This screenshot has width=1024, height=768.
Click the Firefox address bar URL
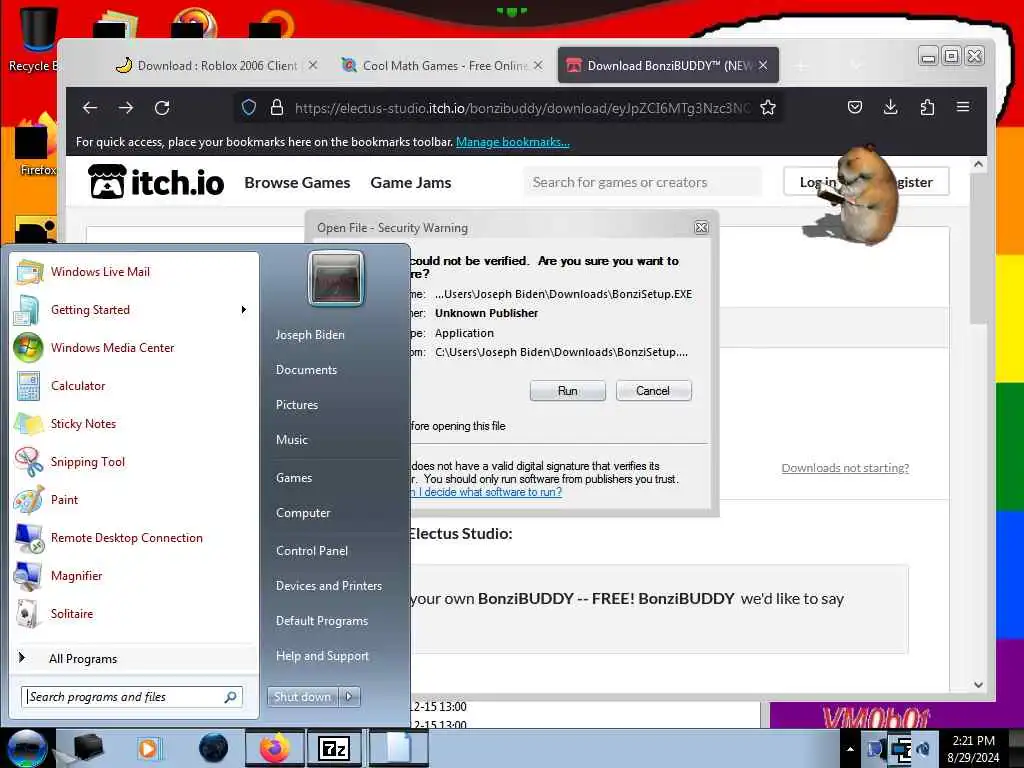point(522,108)
